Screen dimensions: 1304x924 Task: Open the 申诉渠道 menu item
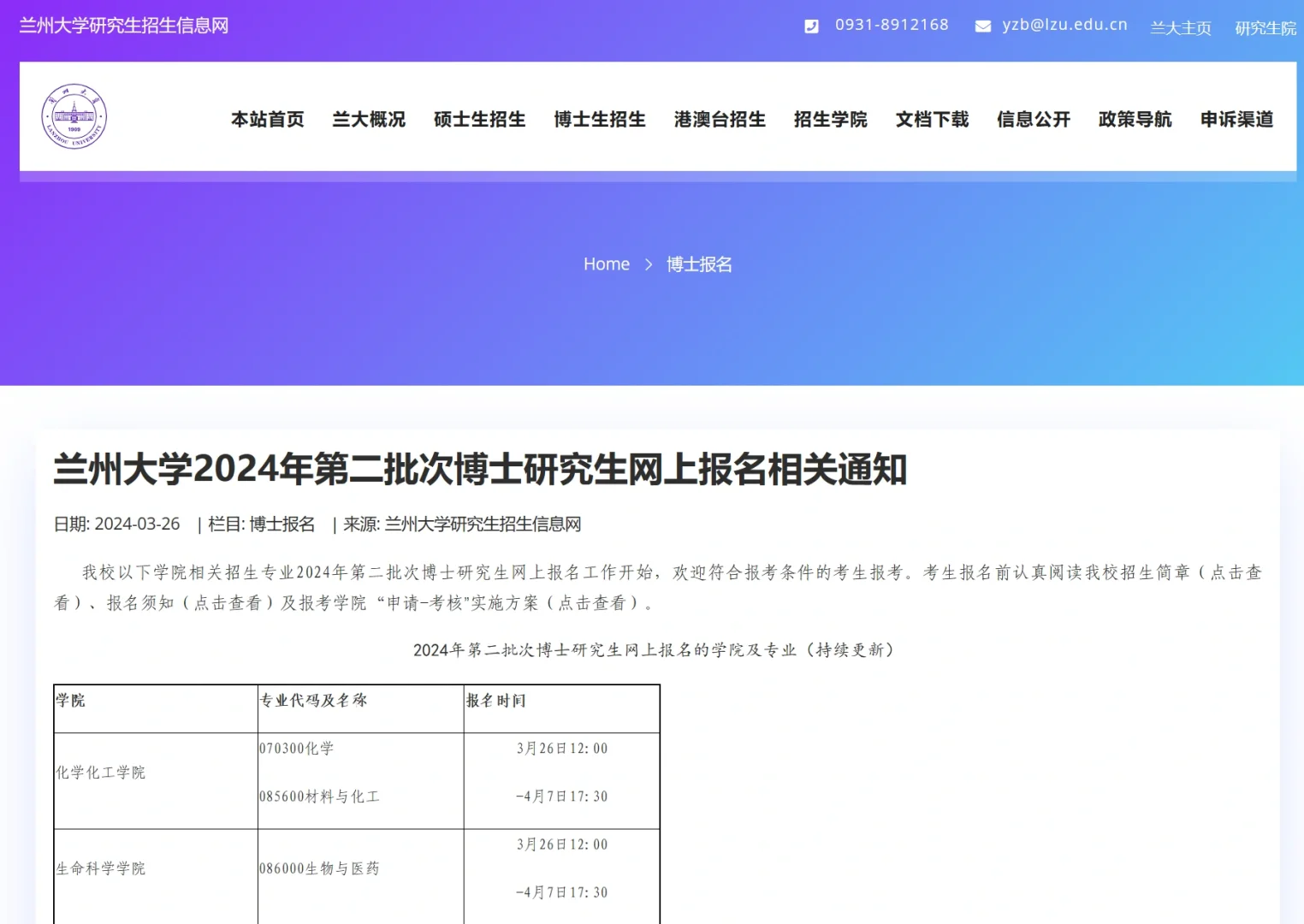pos(1236,119)
